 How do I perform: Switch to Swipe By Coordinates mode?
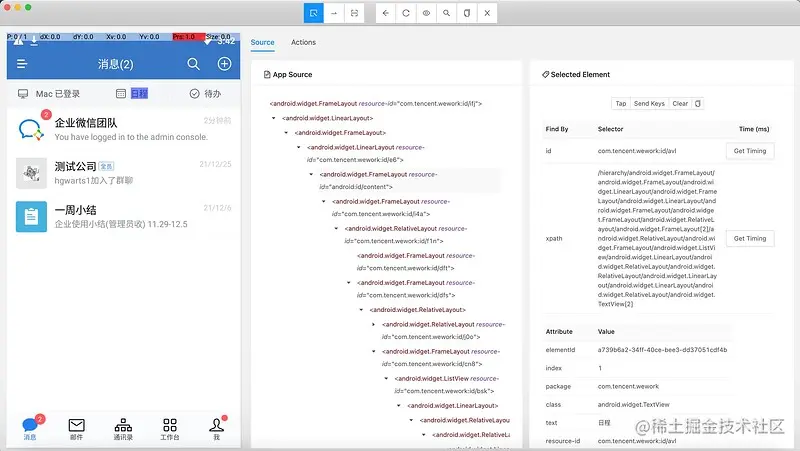click(334, 13)
